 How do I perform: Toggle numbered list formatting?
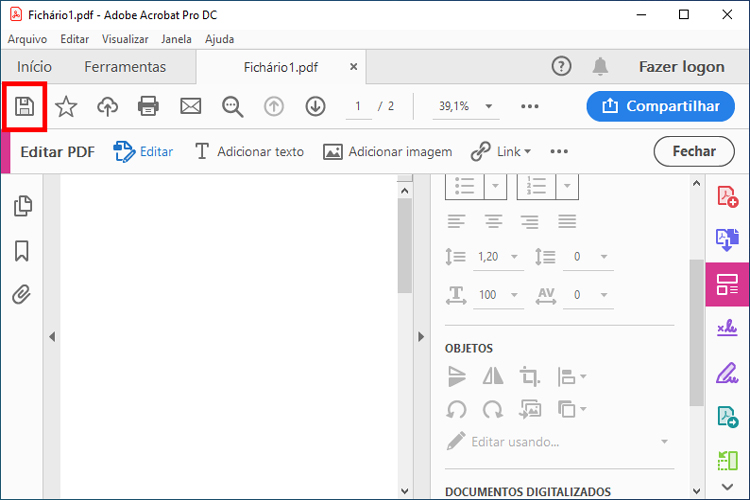point(536,186)
